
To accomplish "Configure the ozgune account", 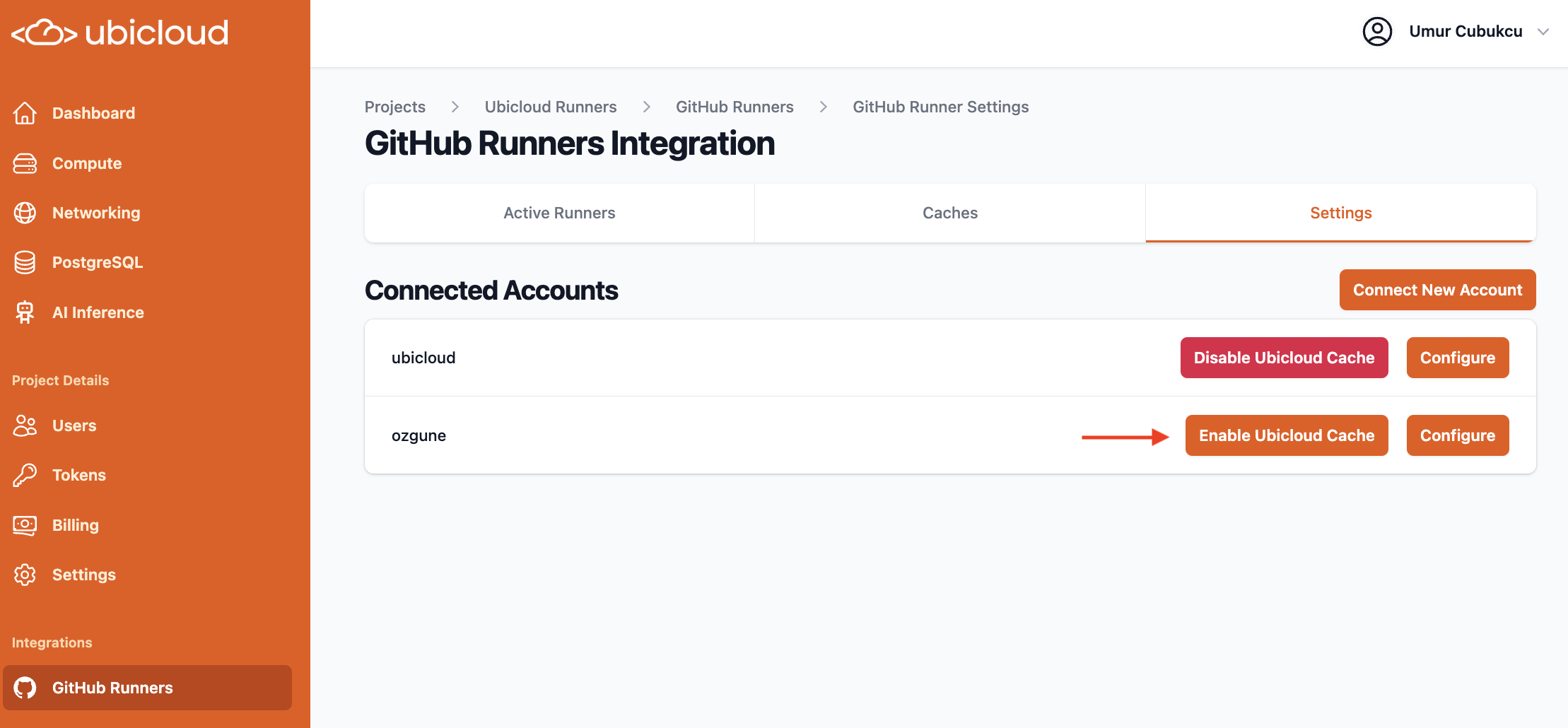I will coord(1458,435).
